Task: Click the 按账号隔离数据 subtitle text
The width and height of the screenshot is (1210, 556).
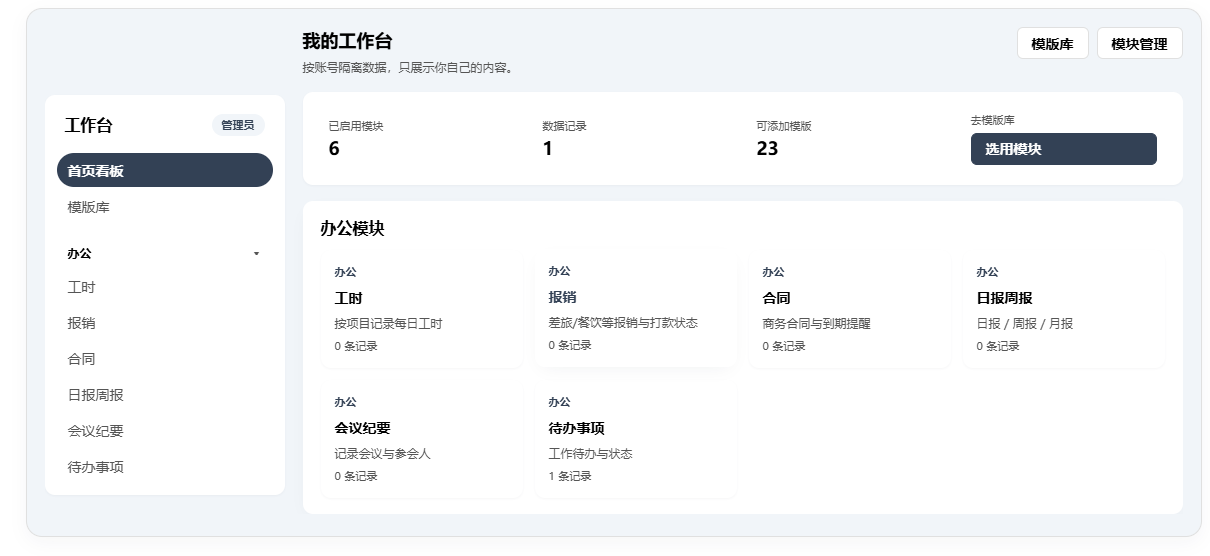Action: (x=407, y=68)
